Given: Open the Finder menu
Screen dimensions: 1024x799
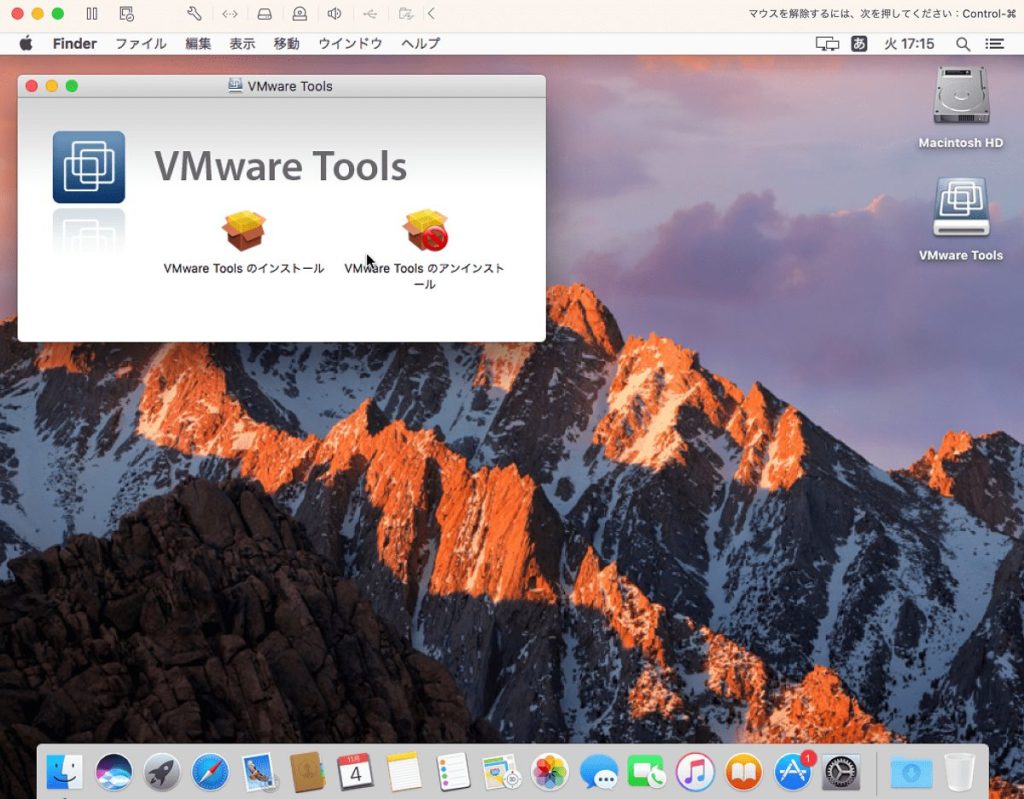Looking at the screenshot, I should point(74,44).
